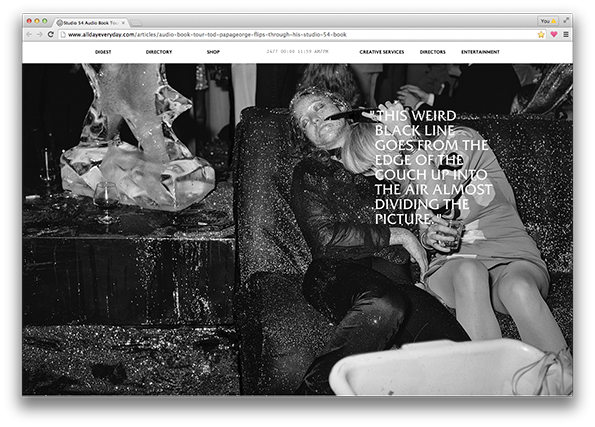Click the red close window button
The image size is (595, 427).
[29, 21]
